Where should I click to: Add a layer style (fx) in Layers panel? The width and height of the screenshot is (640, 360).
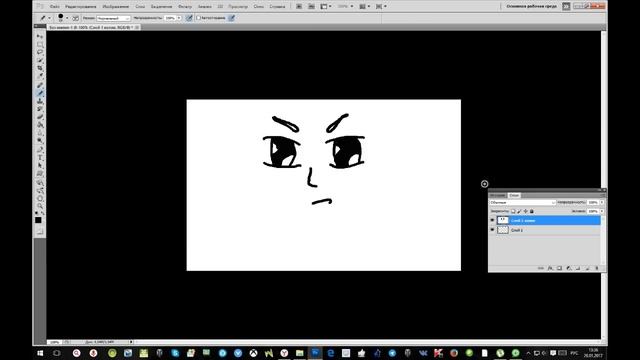(x=550, y=268)
